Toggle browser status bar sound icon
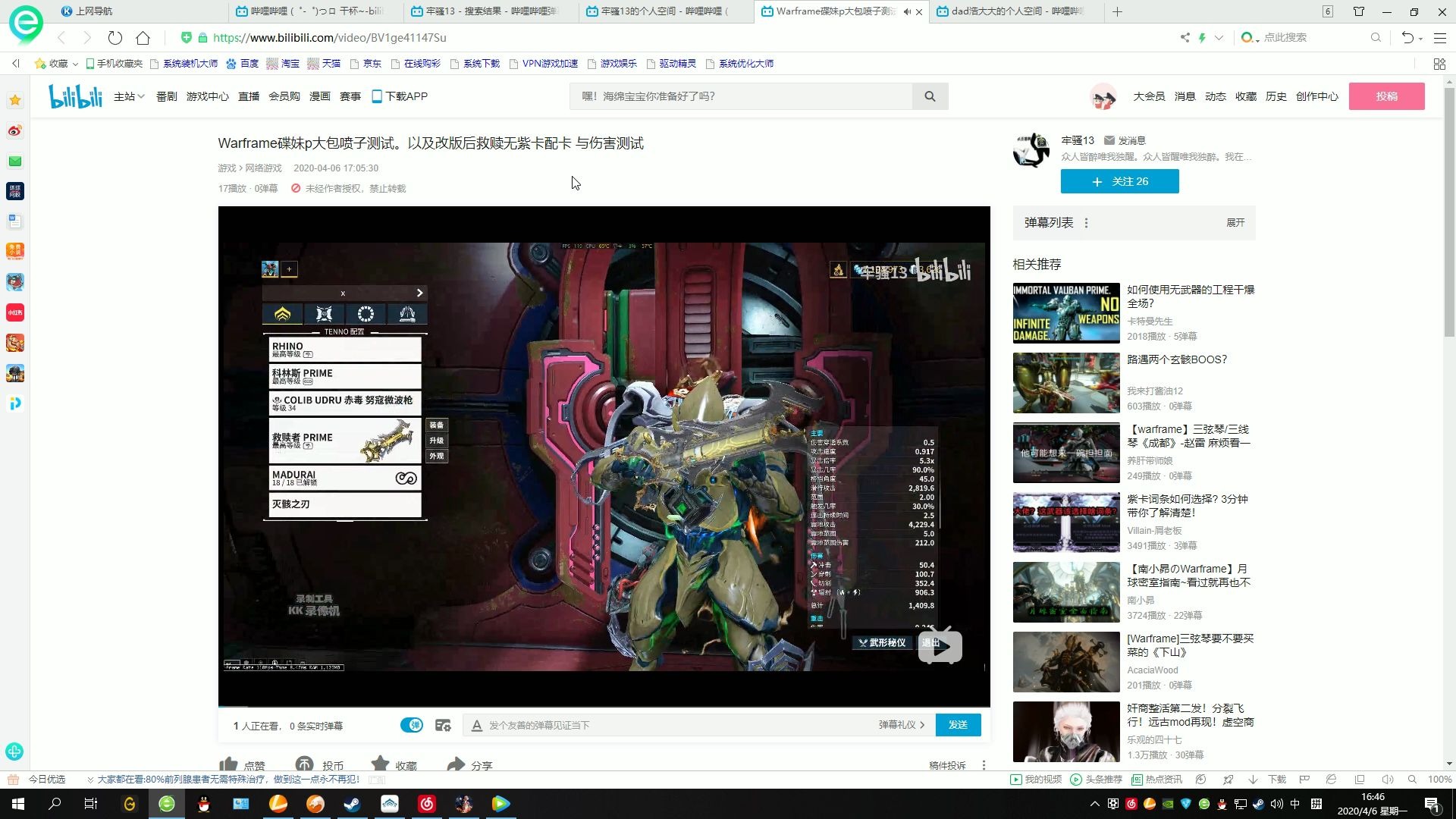The width and height of the screenshot is (1456, 819). (1387, 780)
